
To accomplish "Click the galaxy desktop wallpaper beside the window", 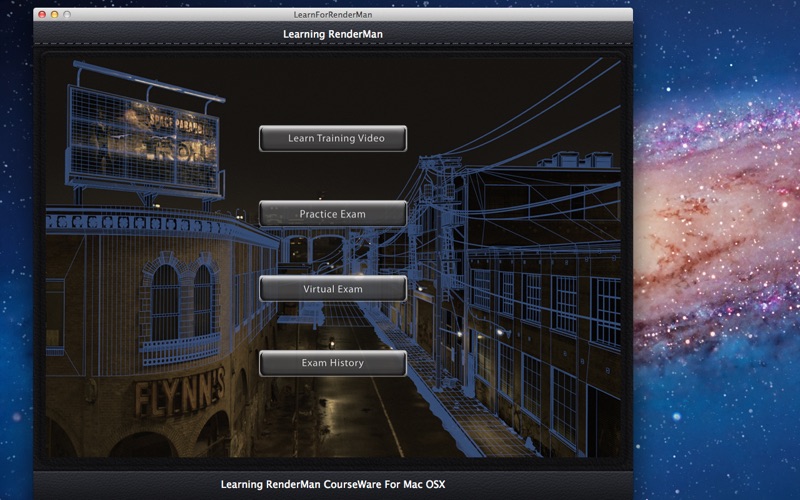I will 716,250.
